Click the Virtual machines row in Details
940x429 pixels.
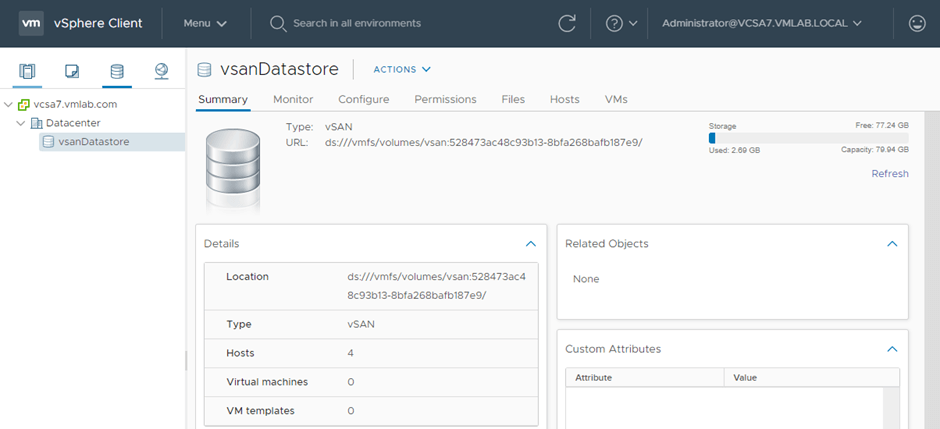point(371,382)
